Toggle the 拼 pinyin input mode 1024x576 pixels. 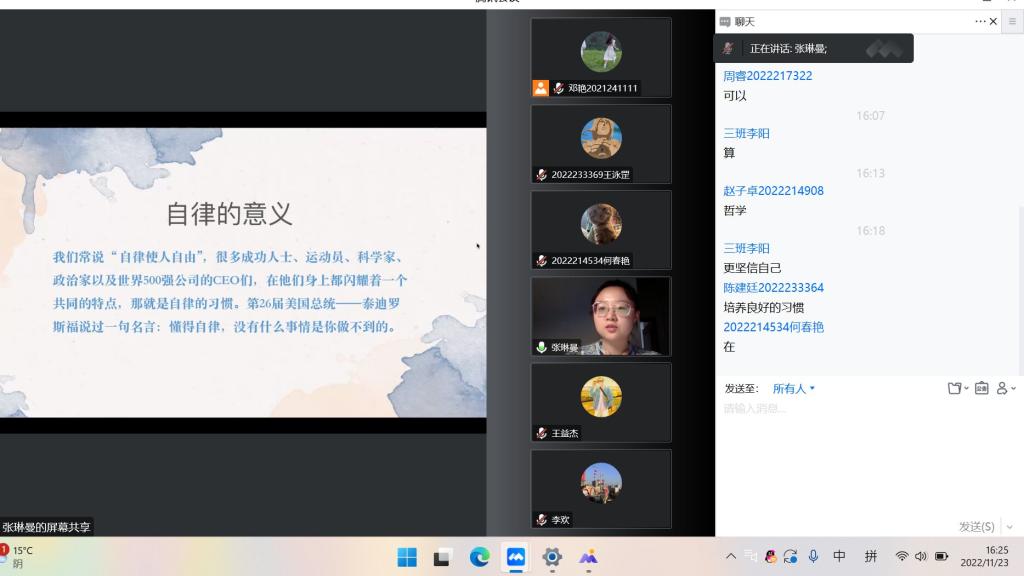(871, 557)
